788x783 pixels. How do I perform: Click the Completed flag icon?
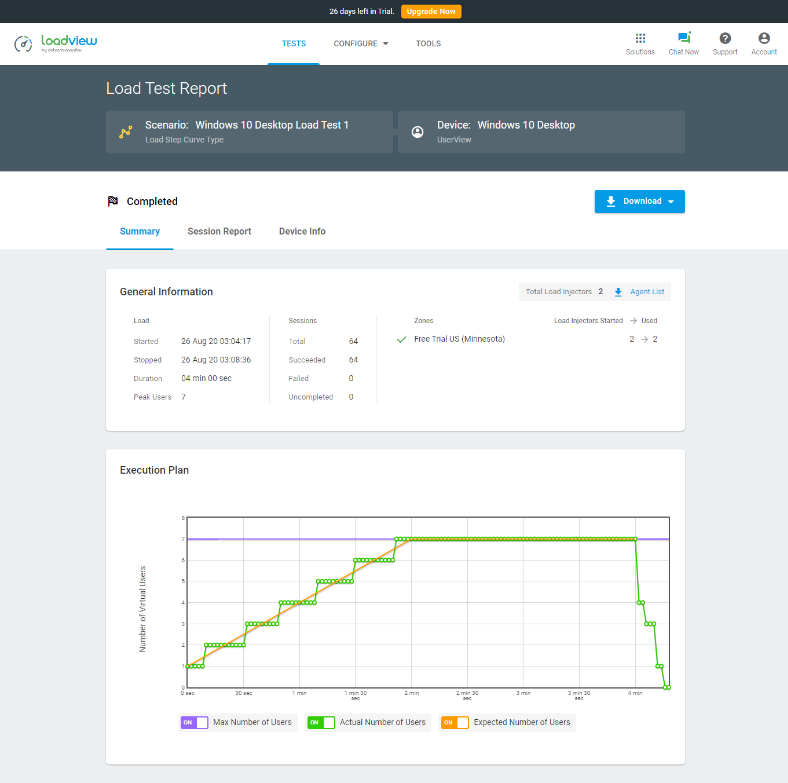[113, 201]
